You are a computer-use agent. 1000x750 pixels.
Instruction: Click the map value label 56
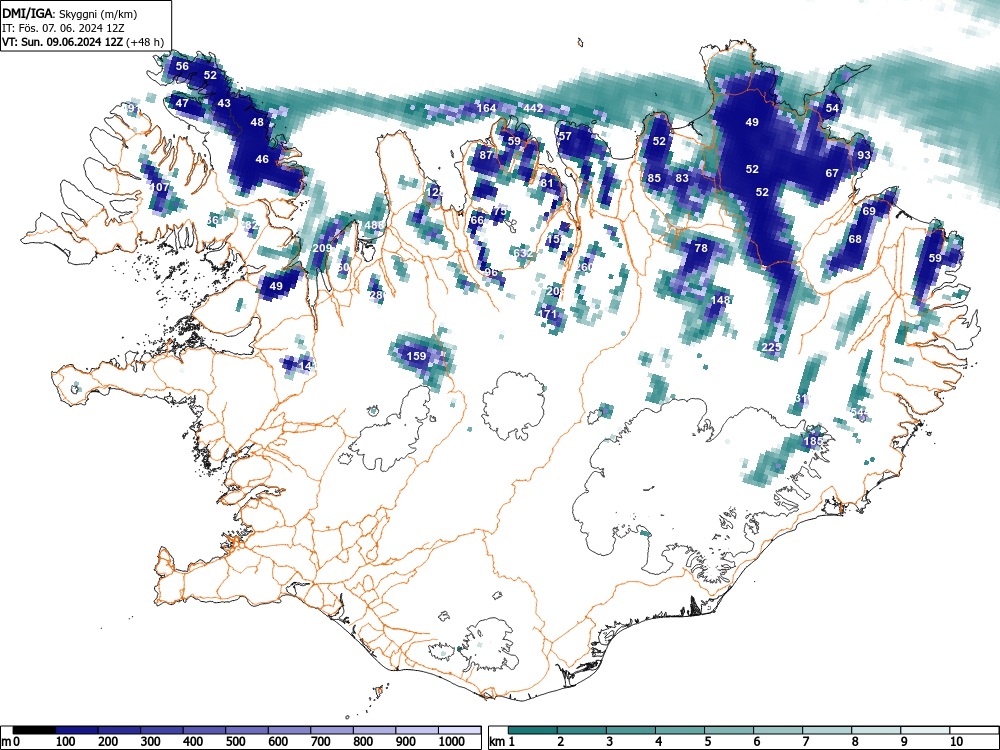182,66
